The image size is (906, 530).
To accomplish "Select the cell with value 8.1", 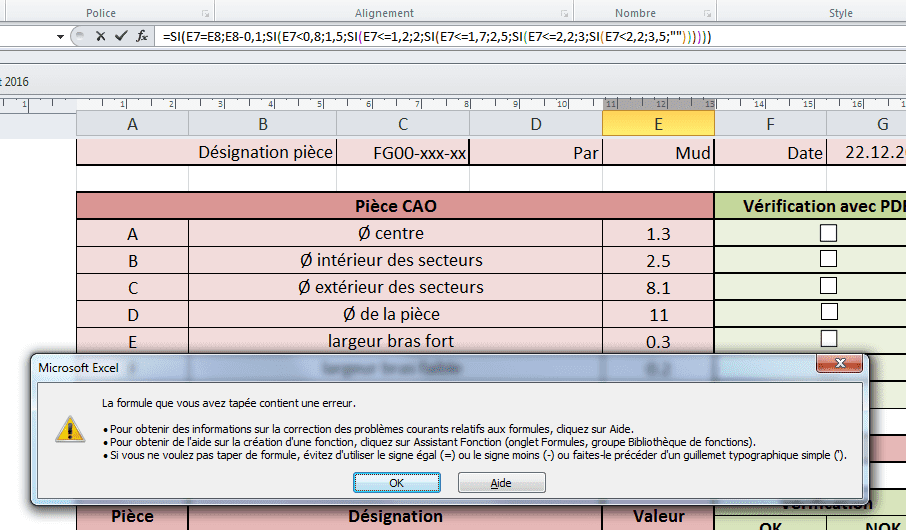I will (658, 287).
